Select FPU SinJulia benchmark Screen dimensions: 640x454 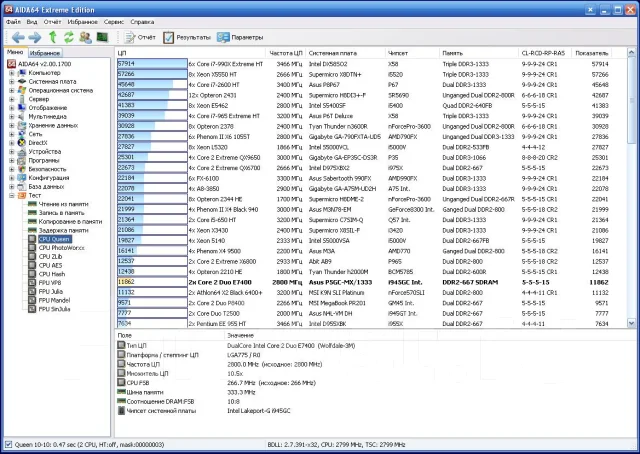pyautogui.click(x=54, y=309)
